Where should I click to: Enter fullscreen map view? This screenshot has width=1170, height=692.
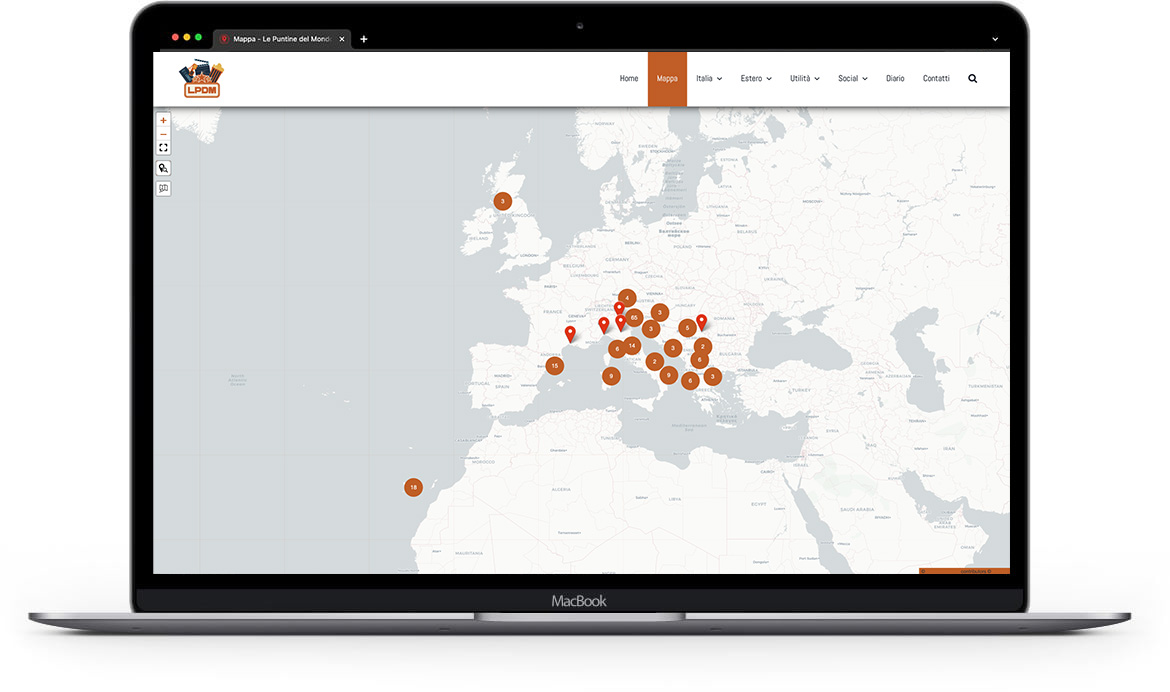pyautogui.click(x=163, y=147)
